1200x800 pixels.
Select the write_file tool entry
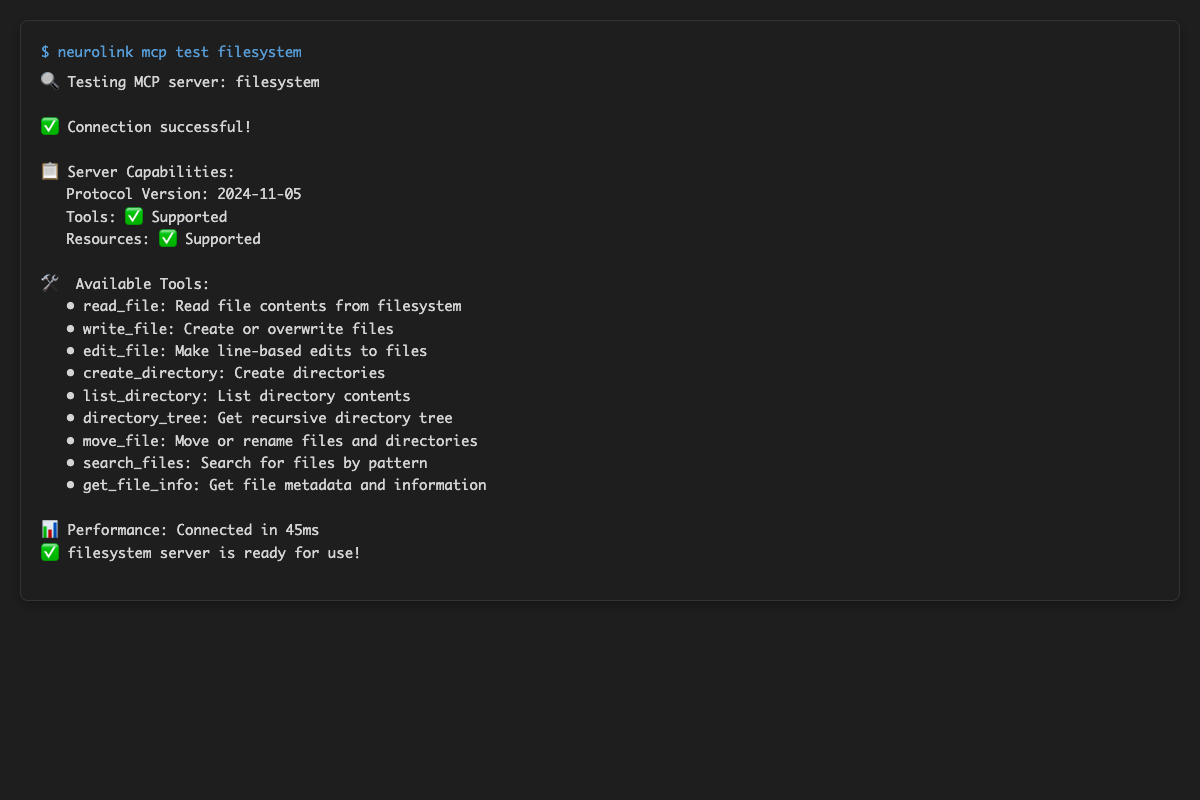coord(238,329)
